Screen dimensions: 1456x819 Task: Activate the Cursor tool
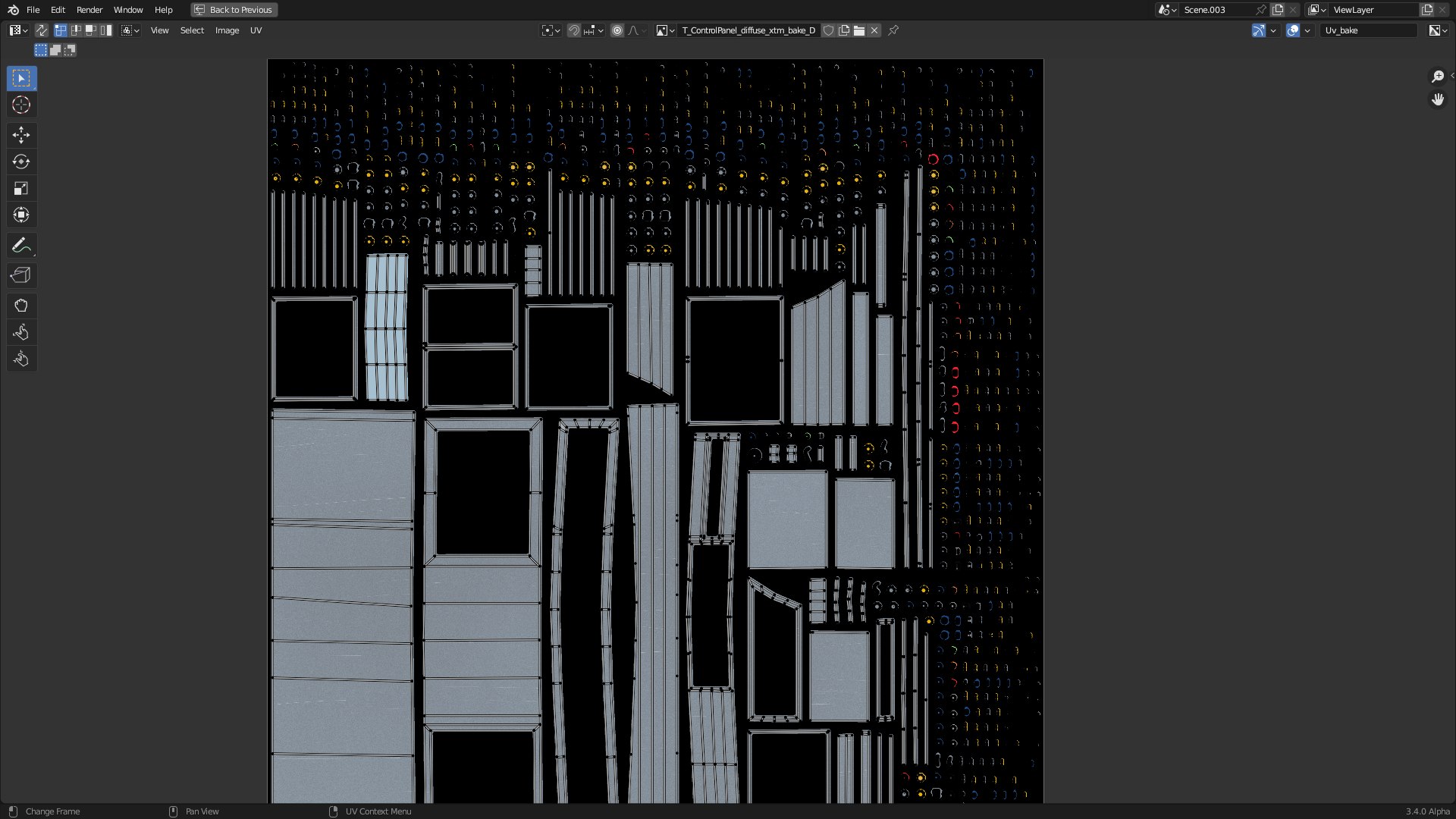(21, 105)
